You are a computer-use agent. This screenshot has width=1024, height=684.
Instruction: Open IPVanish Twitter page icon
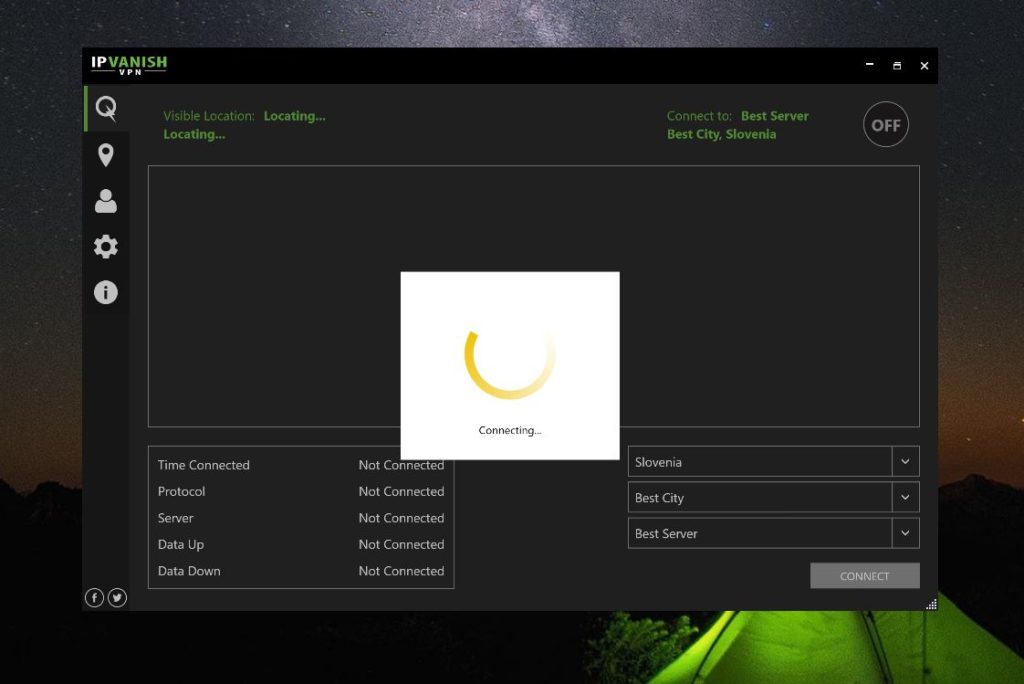pyautogui.click(x=117, y=597)
